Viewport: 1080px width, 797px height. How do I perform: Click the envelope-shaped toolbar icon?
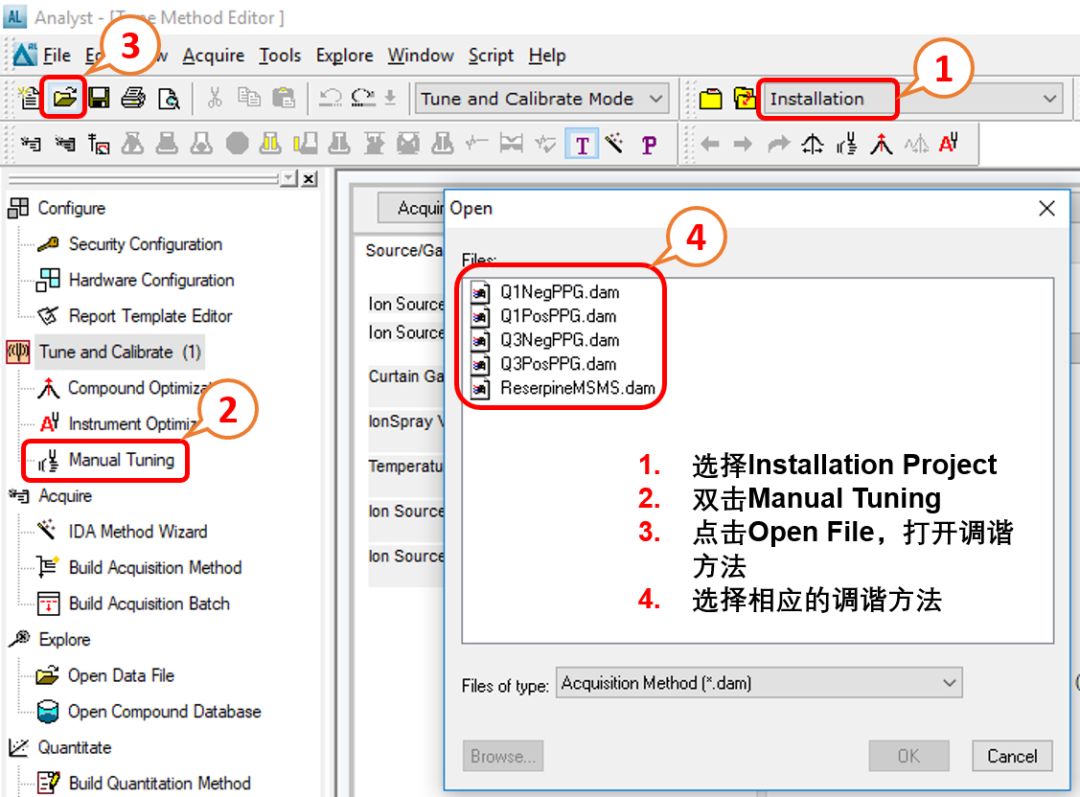click(408, 144)
